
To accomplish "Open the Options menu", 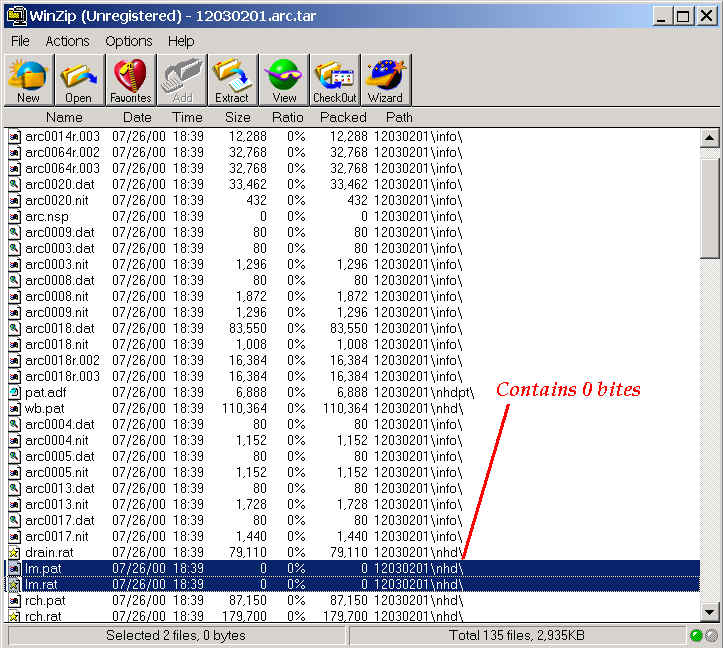I will click(x=128, y=41).
